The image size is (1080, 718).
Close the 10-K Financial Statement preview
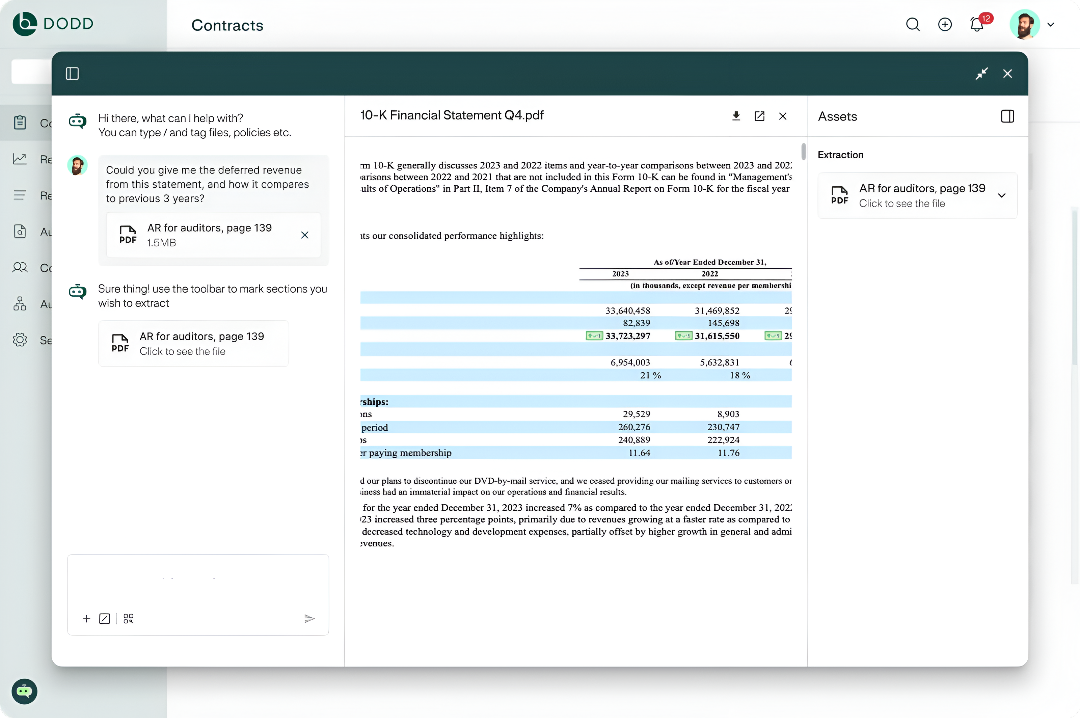tap(783, 116)
